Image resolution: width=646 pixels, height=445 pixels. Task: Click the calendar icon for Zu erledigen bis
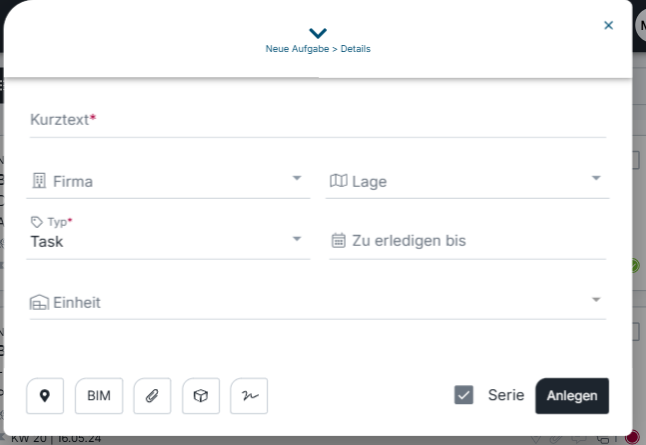click(339, 240)
